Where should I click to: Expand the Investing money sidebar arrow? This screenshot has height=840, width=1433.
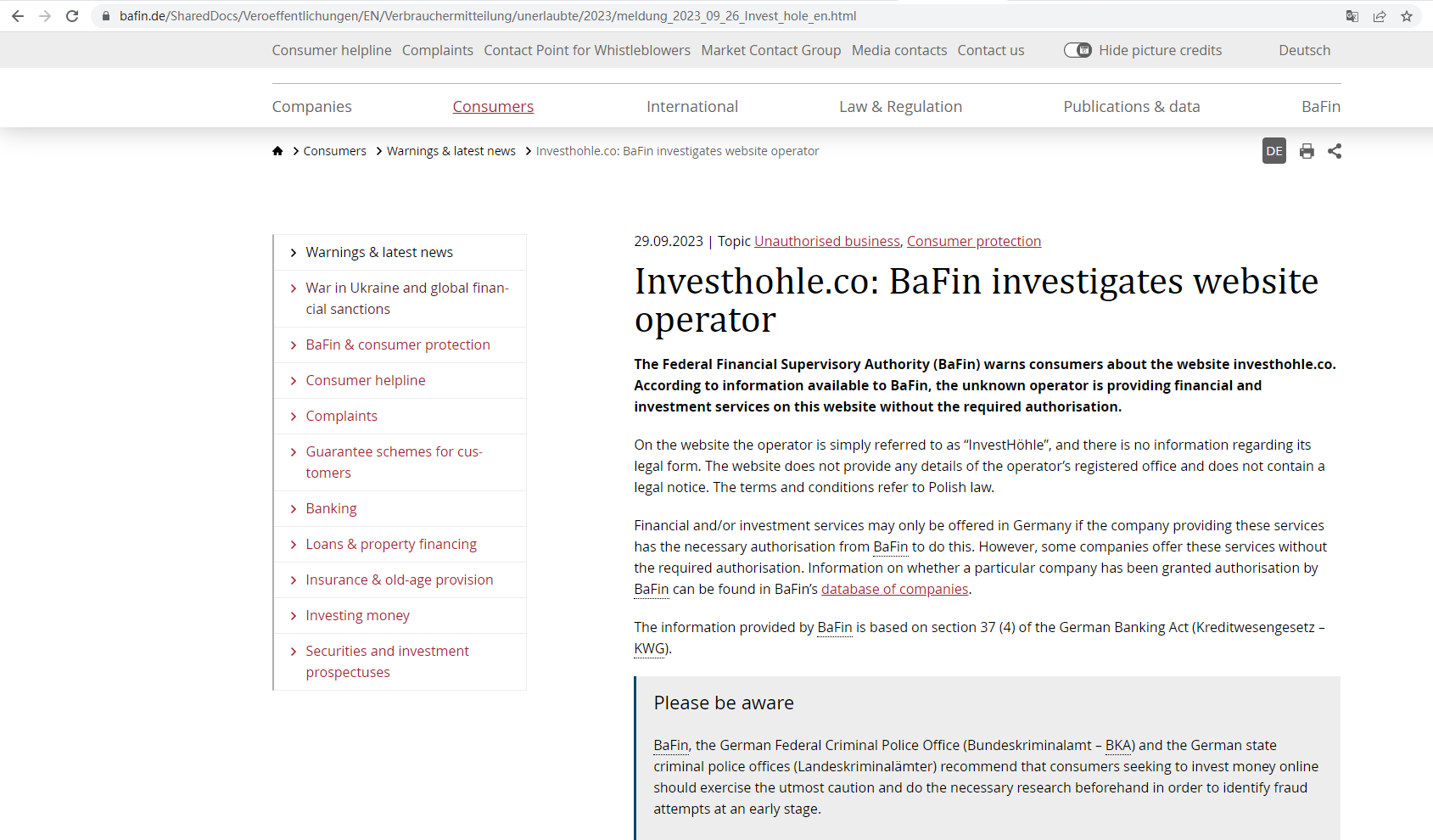coord(294,616)
